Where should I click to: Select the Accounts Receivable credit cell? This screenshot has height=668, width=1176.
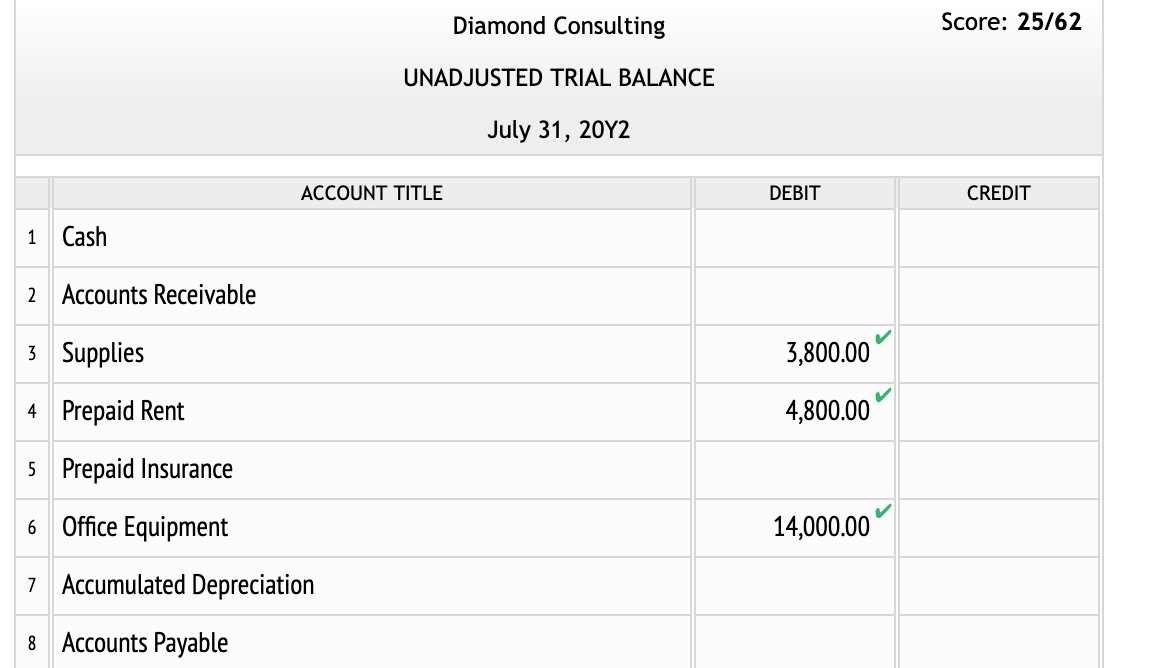point(998,295)
